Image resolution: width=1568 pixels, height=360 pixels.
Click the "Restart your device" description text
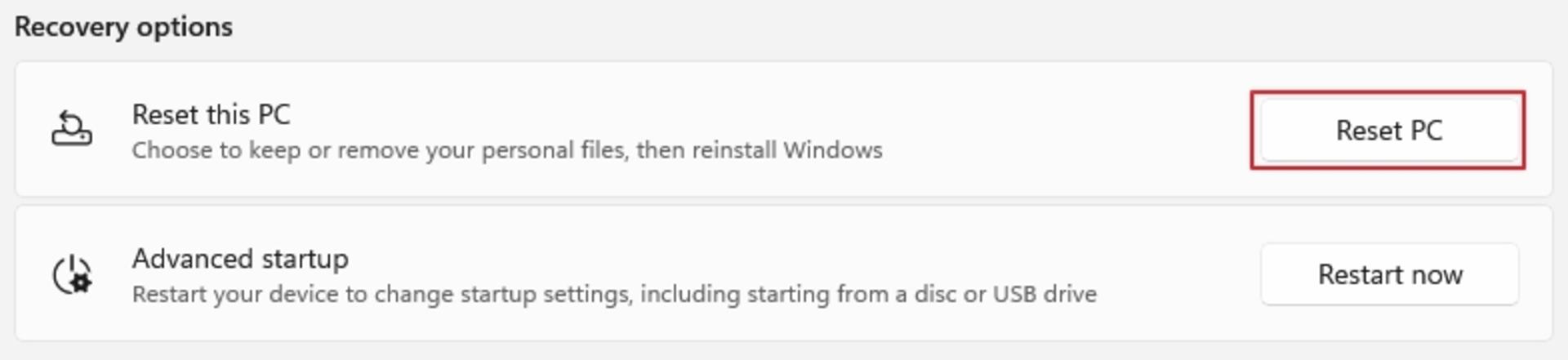pyautogui.click(x=614, y=294)
